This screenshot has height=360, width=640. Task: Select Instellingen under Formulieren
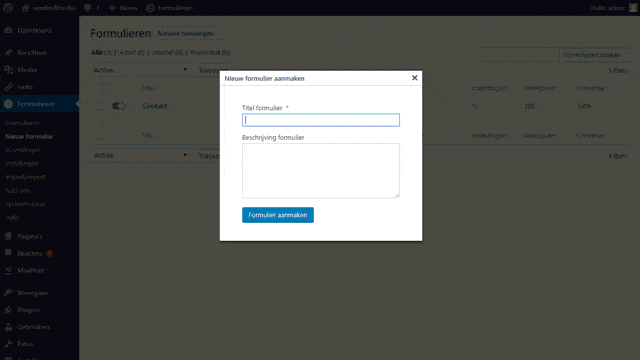(22, 163)
